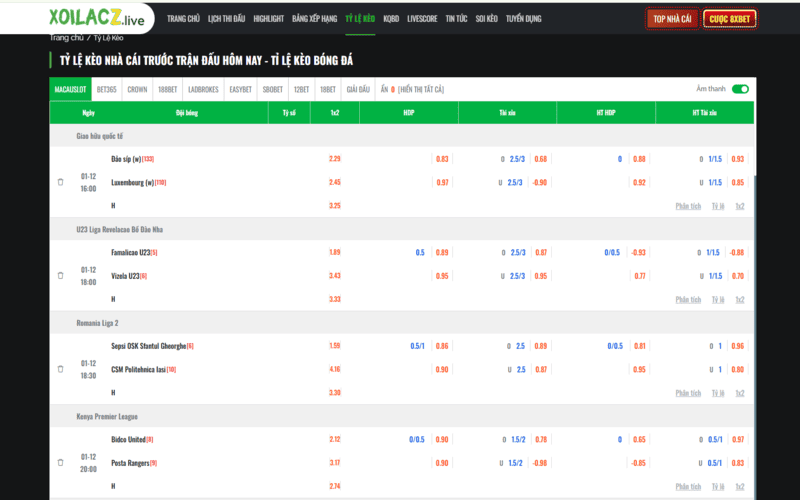Open the SBOBET odds tab

(272, 89)
